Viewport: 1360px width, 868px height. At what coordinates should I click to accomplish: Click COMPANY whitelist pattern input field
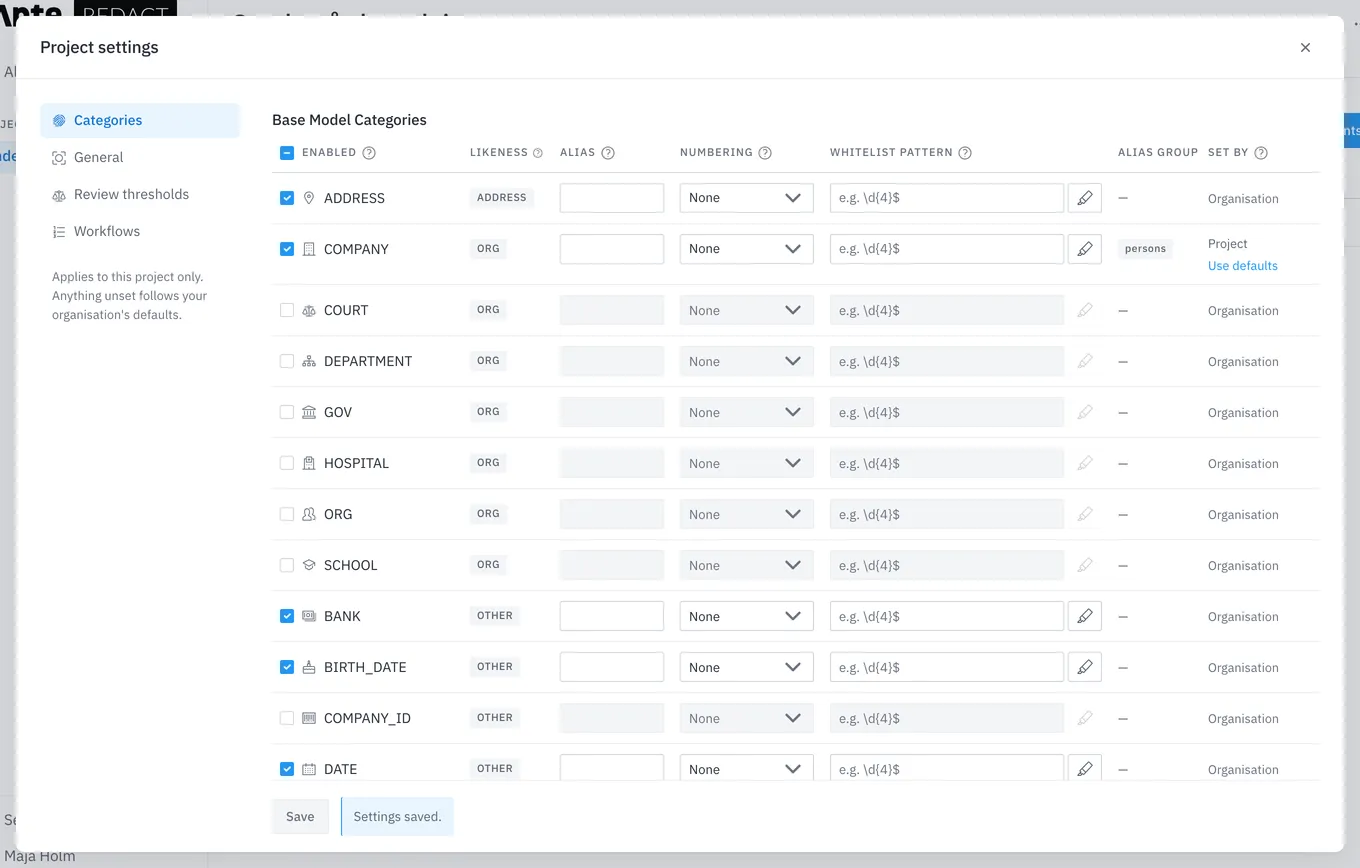click(x=947, y=249)
